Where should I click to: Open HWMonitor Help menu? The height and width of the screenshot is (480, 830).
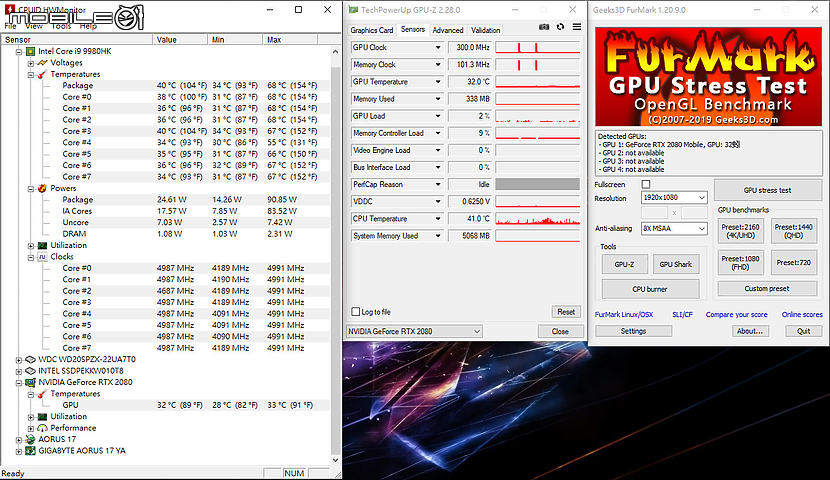pyautogui.click(x=88, y=26)
